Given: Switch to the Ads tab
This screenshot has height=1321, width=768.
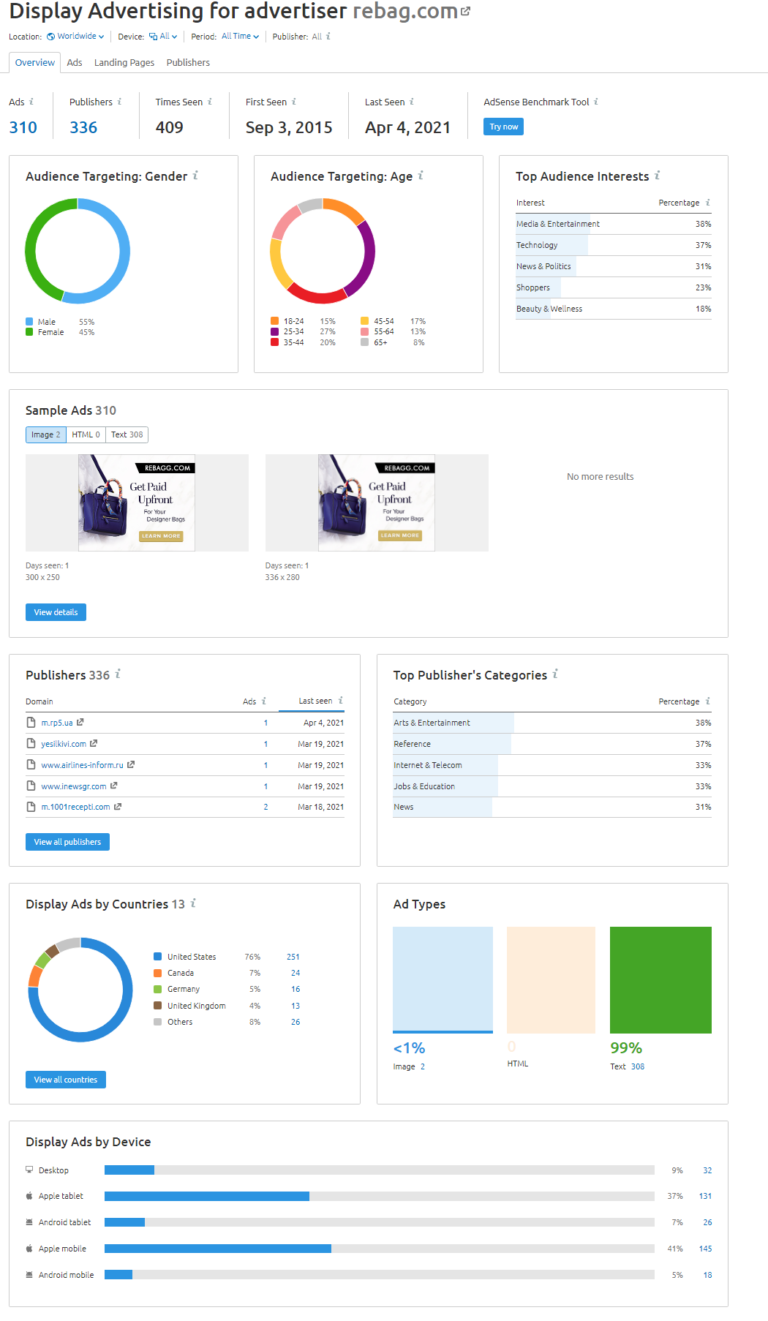Looking at the screenshot, I should tap(75, 62).
